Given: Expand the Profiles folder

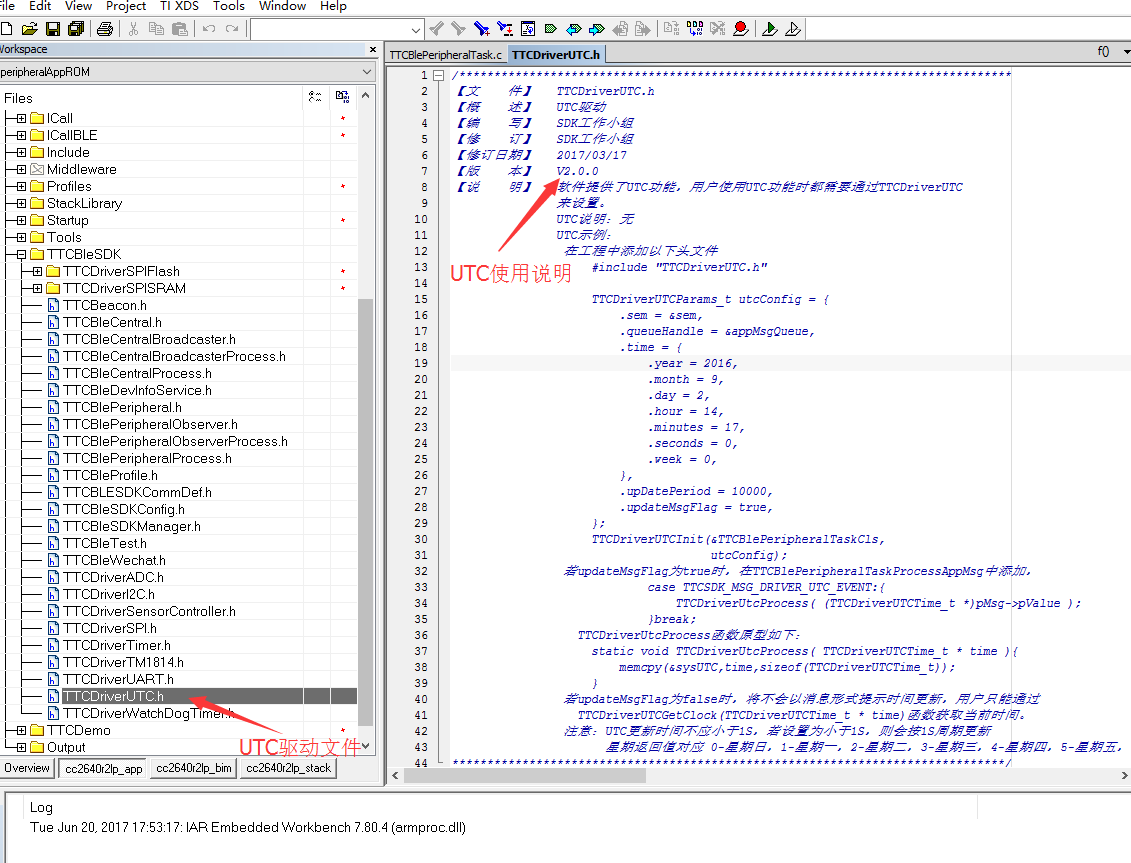Looking at the screenshot, I should point(21,186).
